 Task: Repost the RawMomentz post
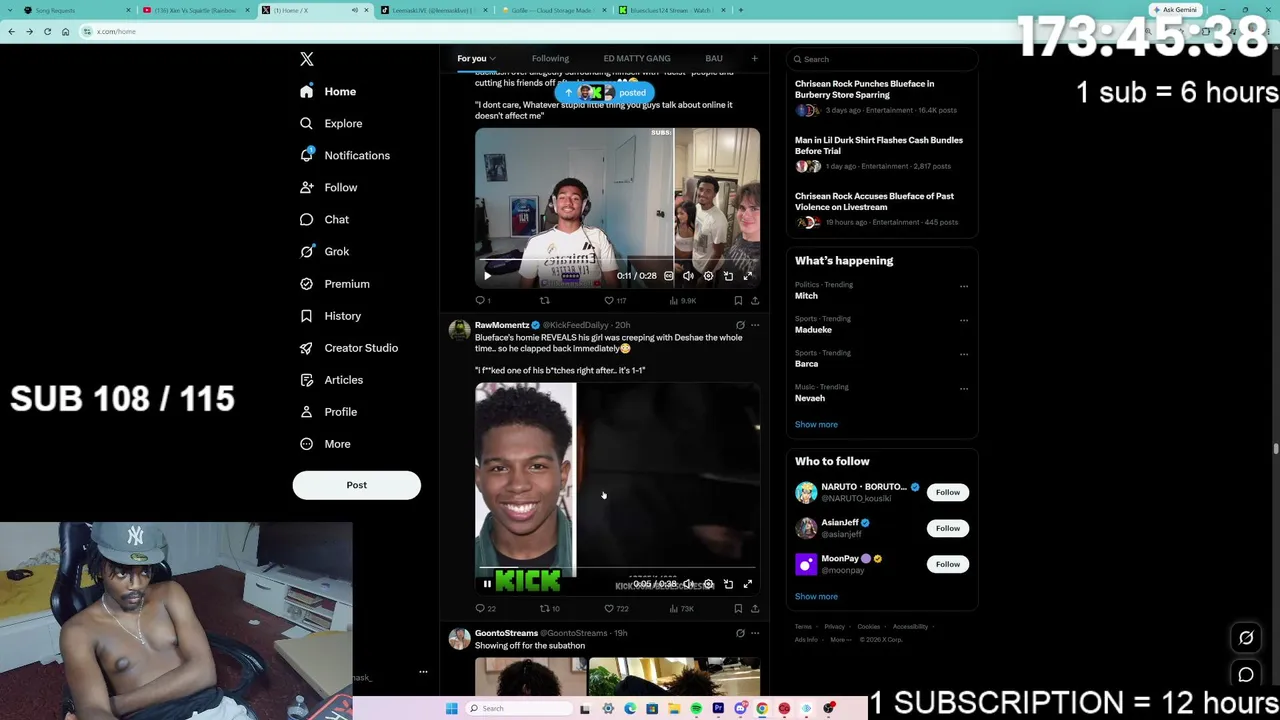(549, 608)
